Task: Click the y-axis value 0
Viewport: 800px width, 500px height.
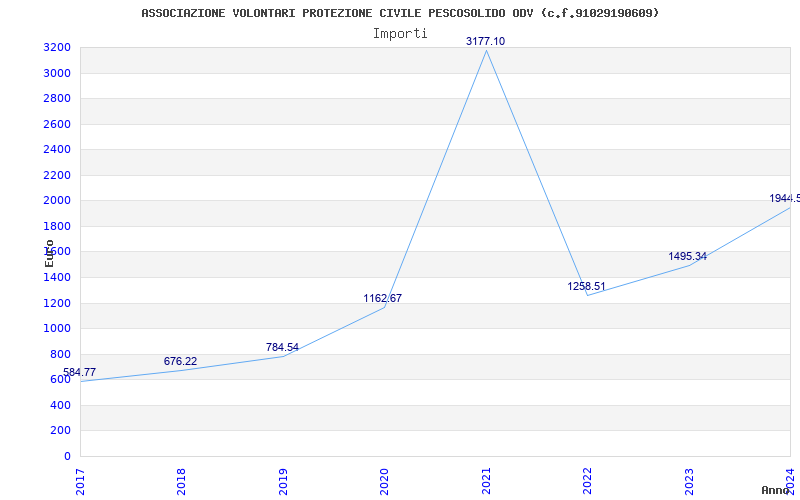Action: (x=67, y=456)
